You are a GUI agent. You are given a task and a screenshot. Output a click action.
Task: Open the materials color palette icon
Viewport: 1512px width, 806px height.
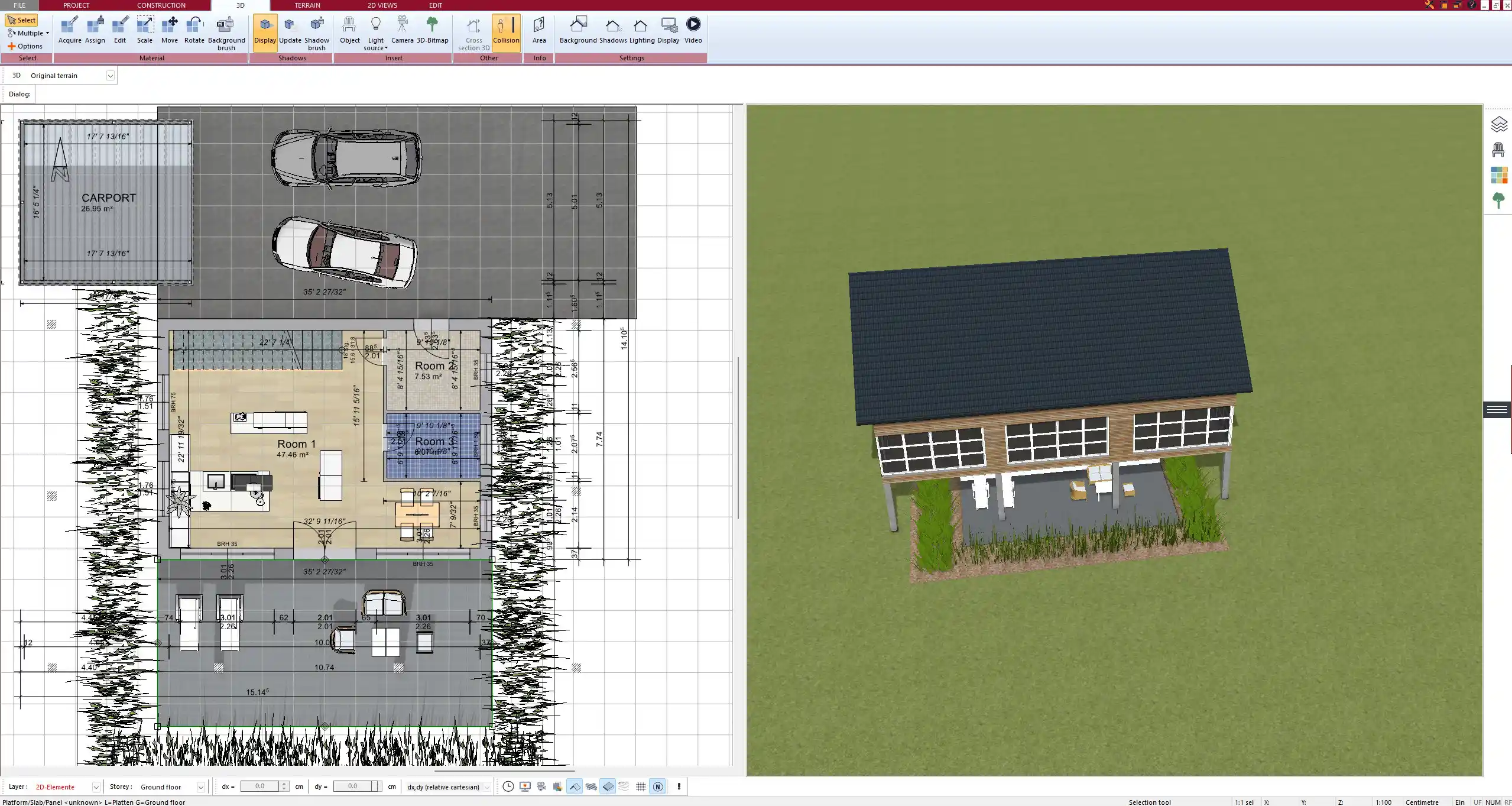(1498, 175)
